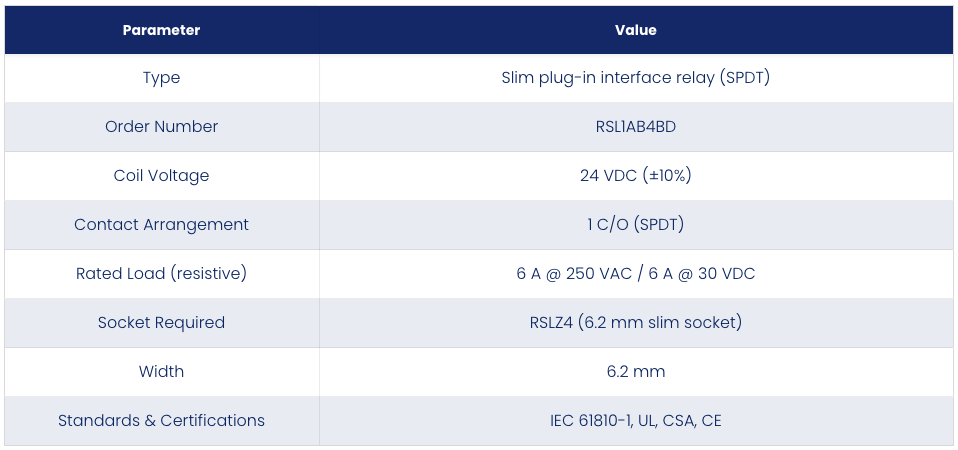Select the IEC 61810-1, UL, CSA, CE value
The height and width of the screenshot is (450, 958).
pos(635,421)
